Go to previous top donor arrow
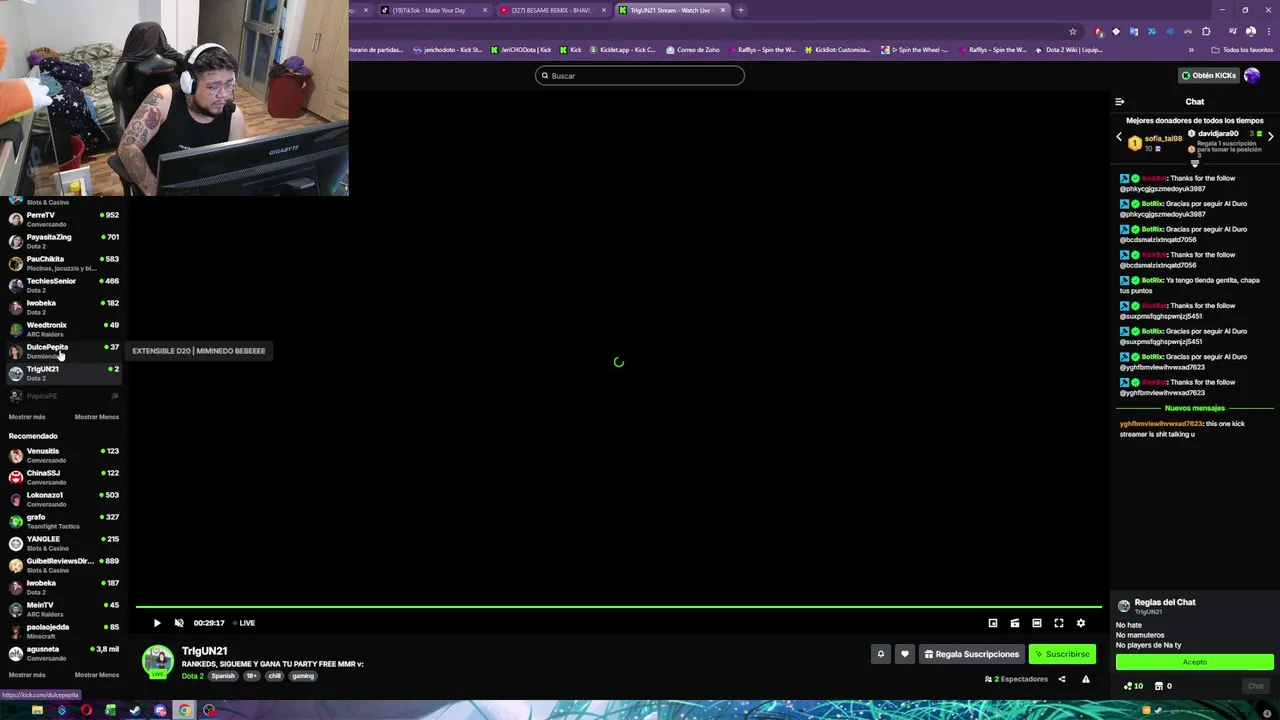The image size is (1280, 720). 1119,137
